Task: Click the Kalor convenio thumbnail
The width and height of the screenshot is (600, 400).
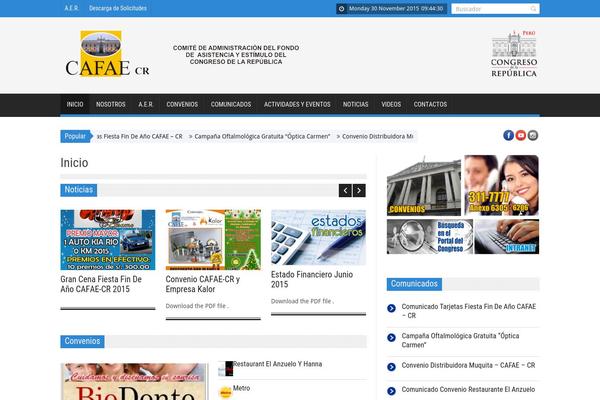Action: pyautogui.click(x=213, y=240)
